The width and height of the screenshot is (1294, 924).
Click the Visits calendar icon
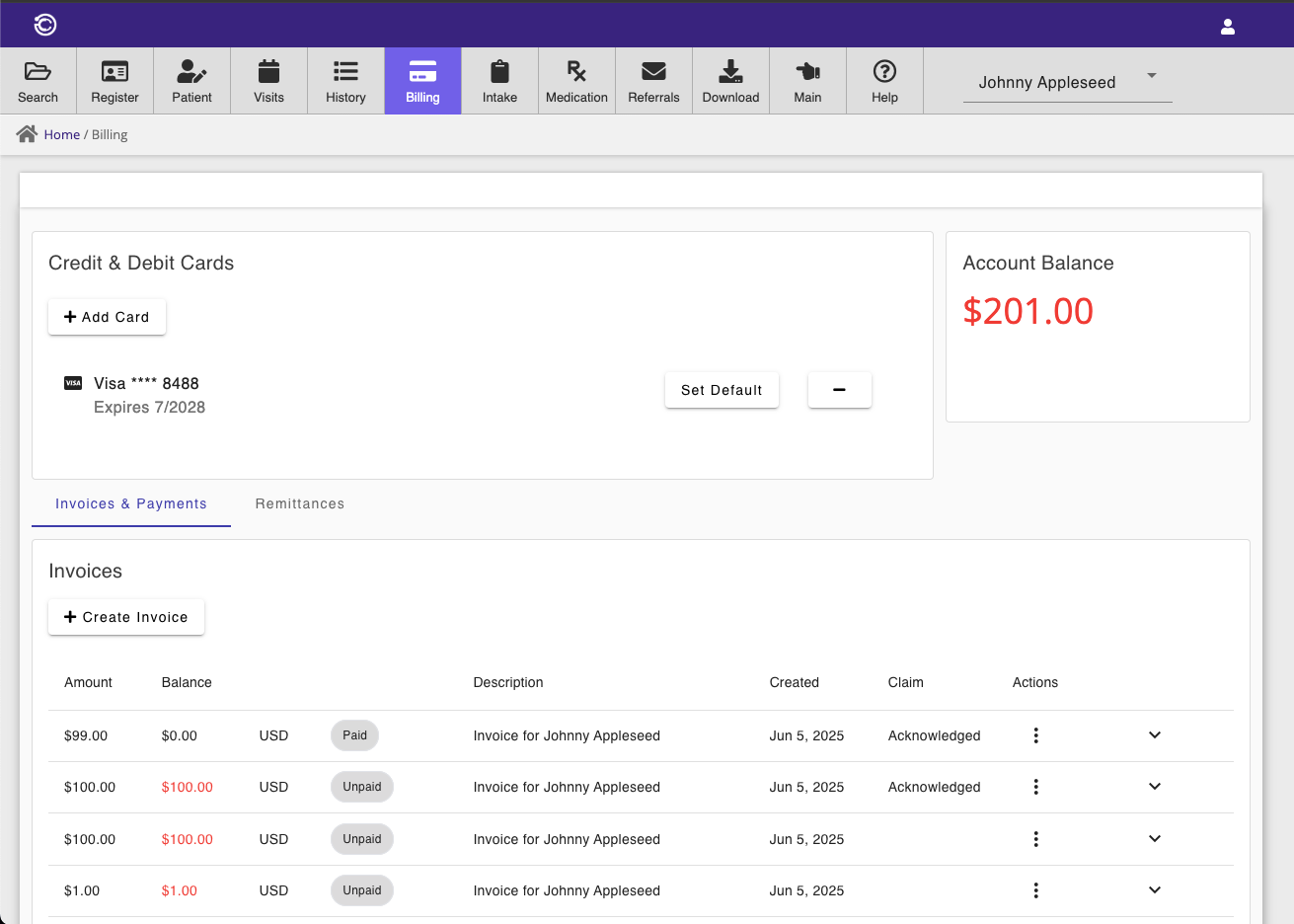(268, 80)
